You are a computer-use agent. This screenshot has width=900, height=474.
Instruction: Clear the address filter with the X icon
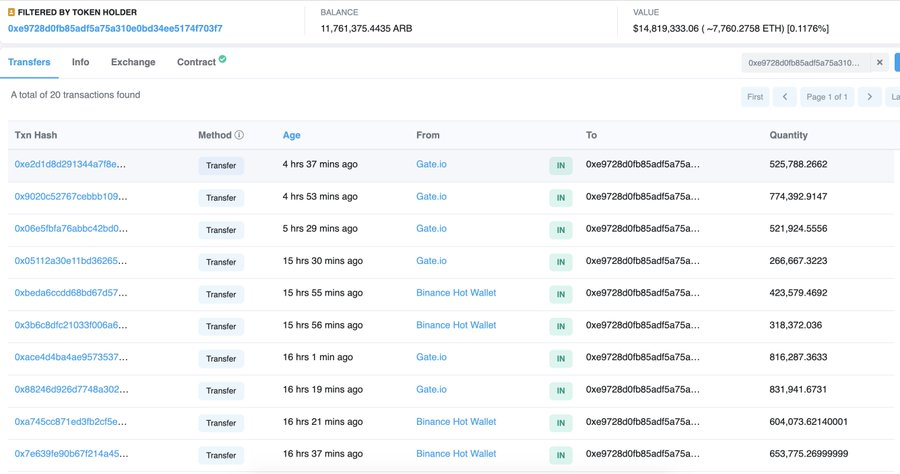(x=880, y=62)
